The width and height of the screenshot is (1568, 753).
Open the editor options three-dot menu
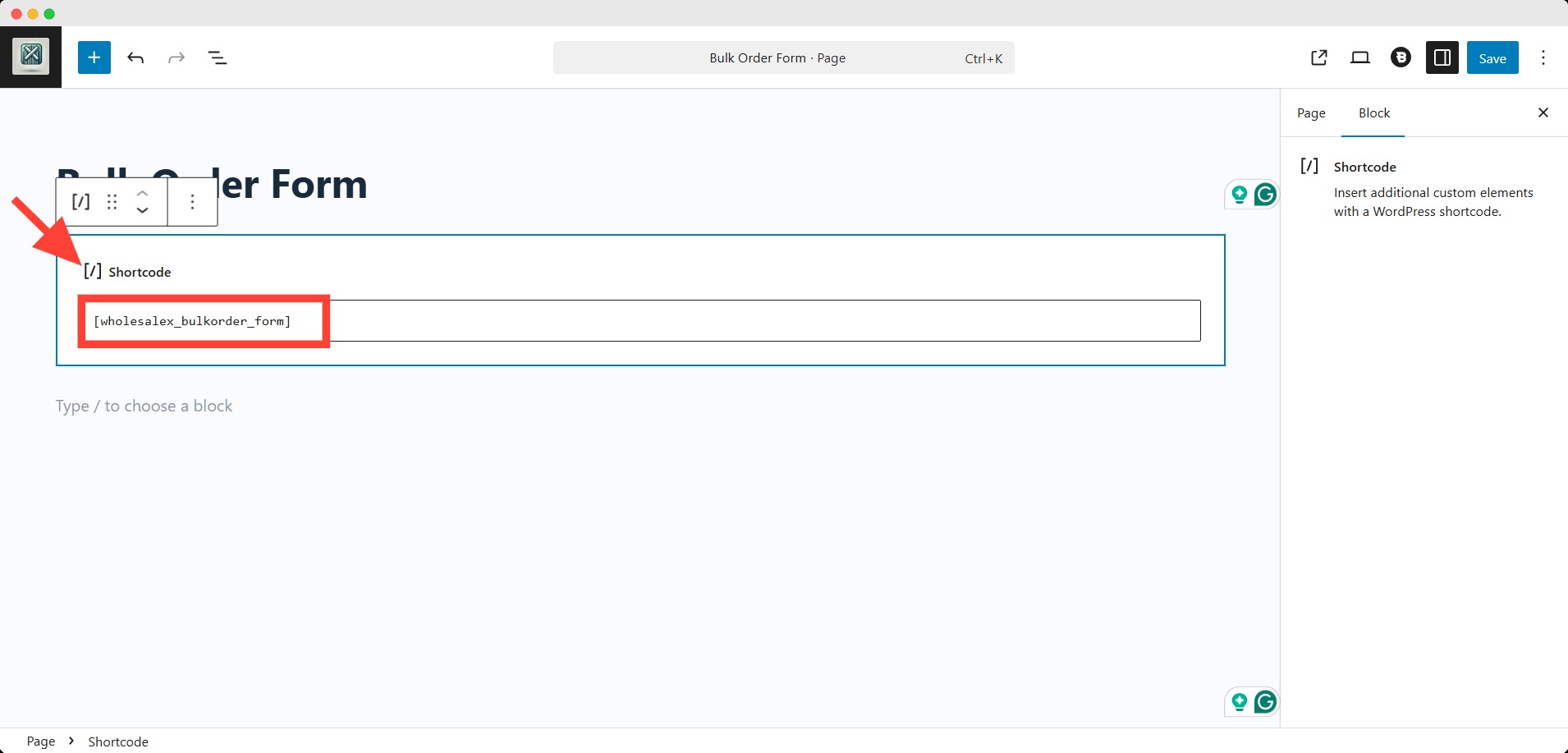(1543, 57)
